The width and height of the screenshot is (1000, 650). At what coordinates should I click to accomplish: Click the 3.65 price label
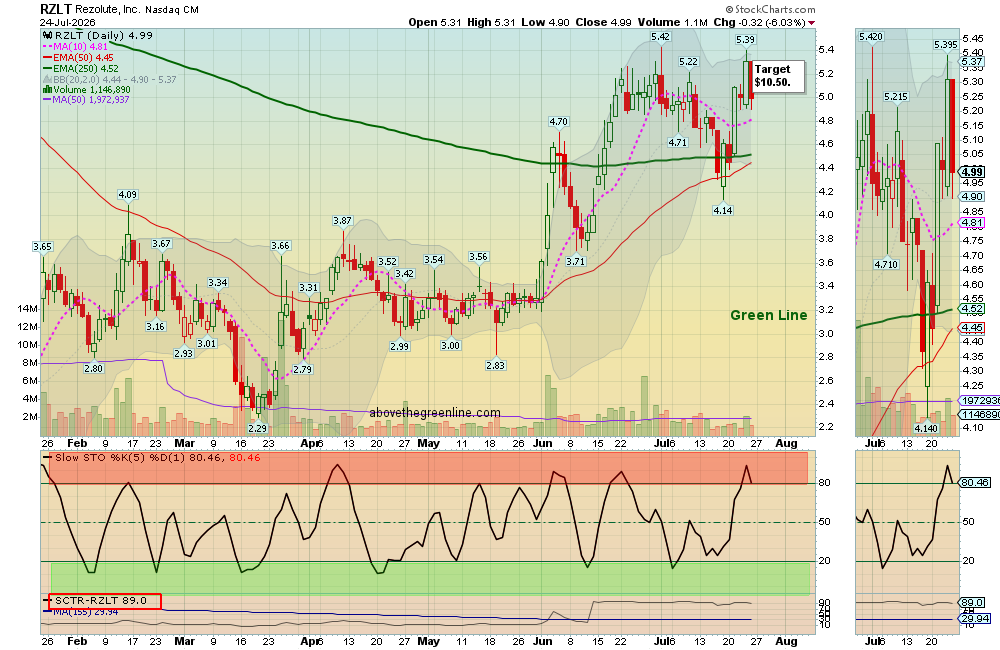tap(42, 246)
